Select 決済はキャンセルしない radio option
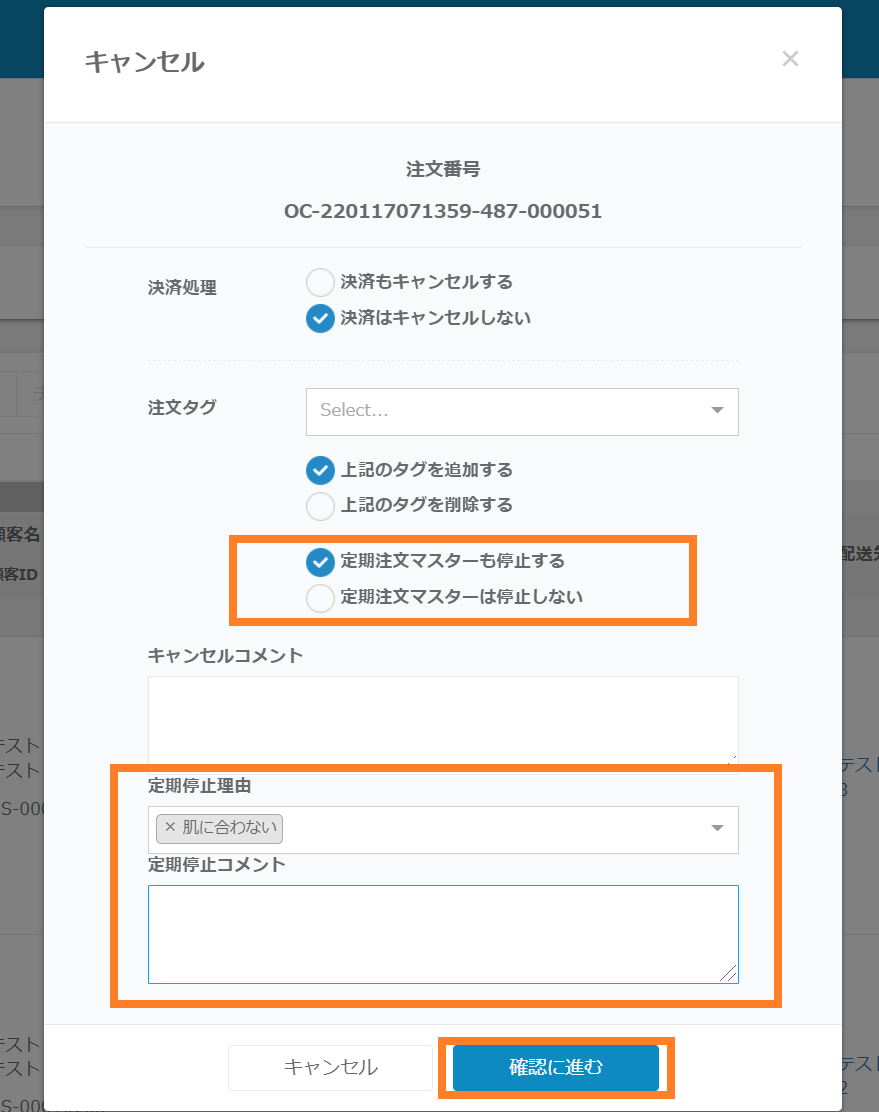Screen dimensions: 879x1112 pos(320,318)
